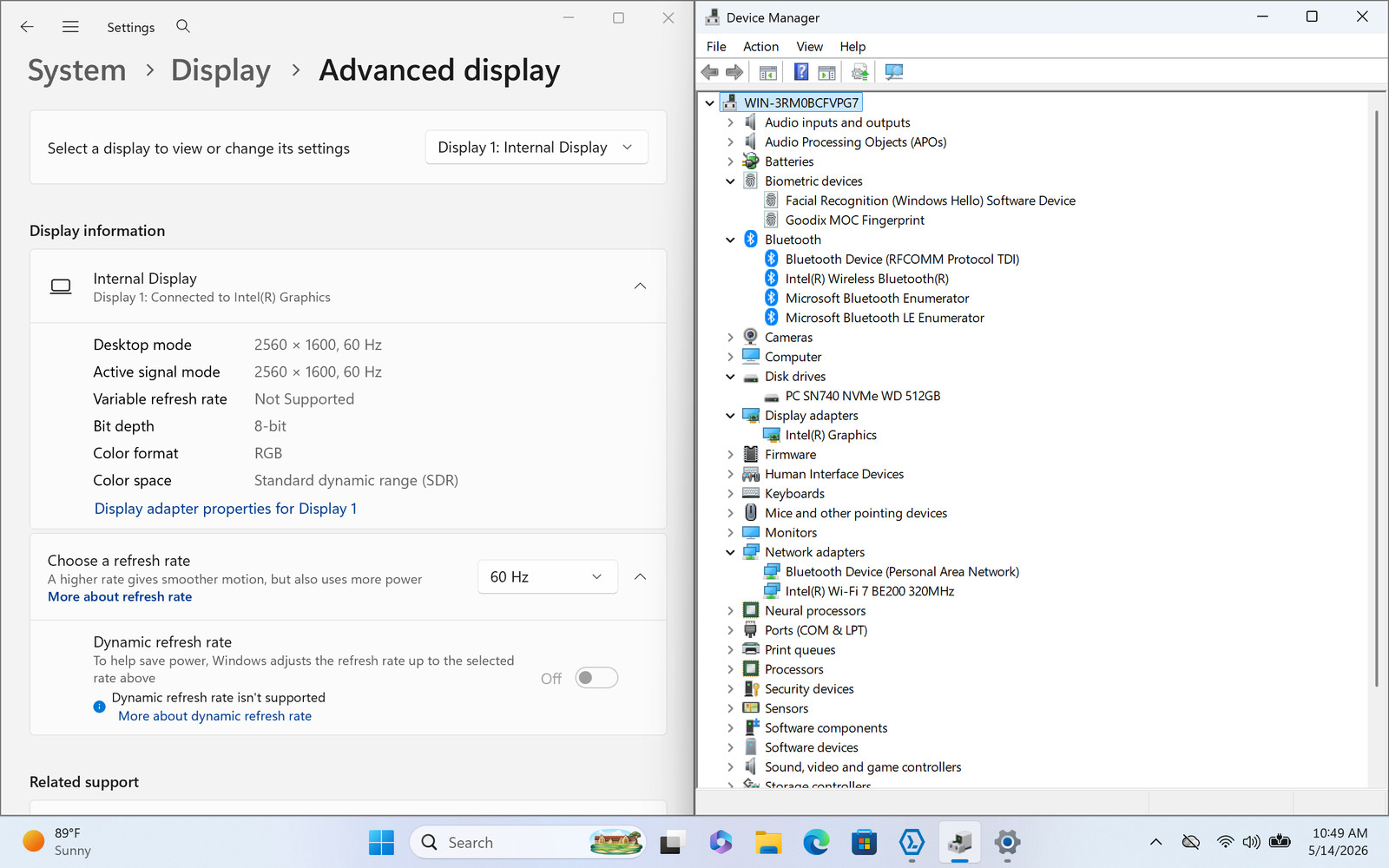Select Intel(R) Wi-Fi 7 BE200 320MHz adapter

(869, 591)
